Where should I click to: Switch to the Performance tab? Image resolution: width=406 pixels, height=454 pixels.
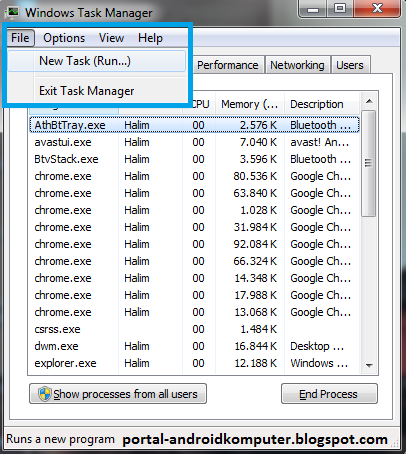(x=228, y=65)
